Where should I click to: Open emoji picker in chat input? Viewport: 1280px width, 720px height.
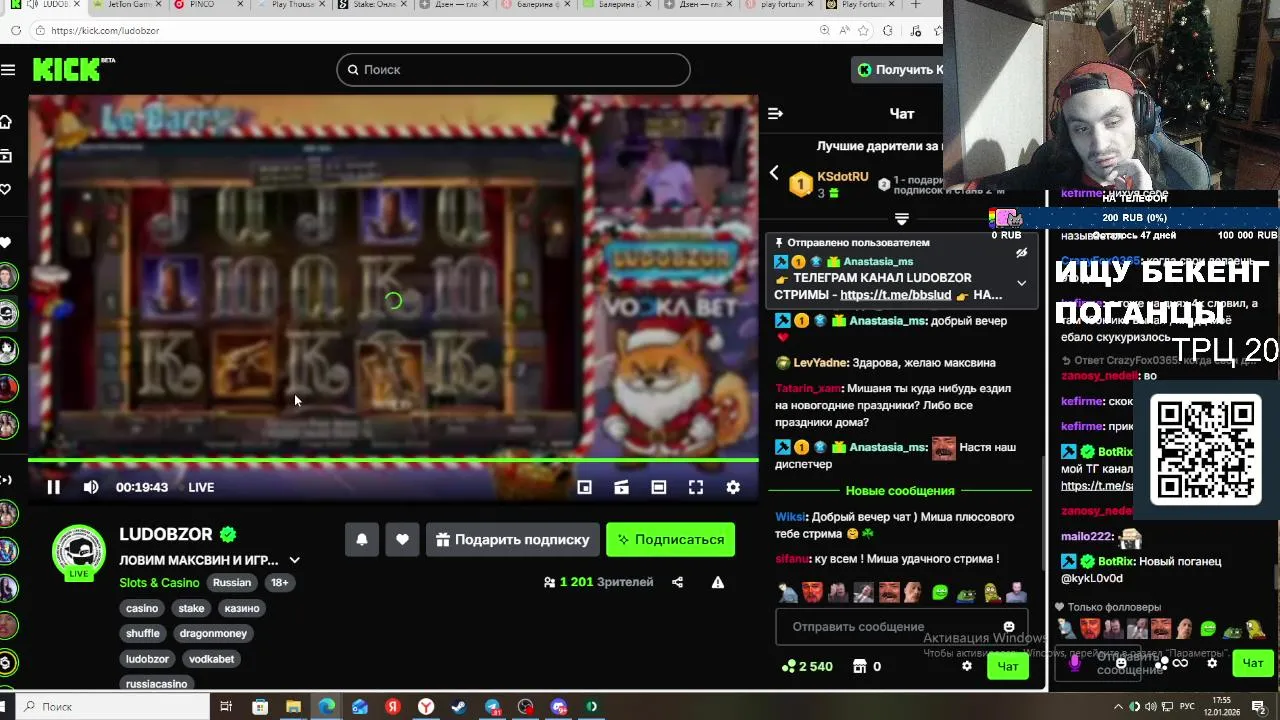point(1008,627)
